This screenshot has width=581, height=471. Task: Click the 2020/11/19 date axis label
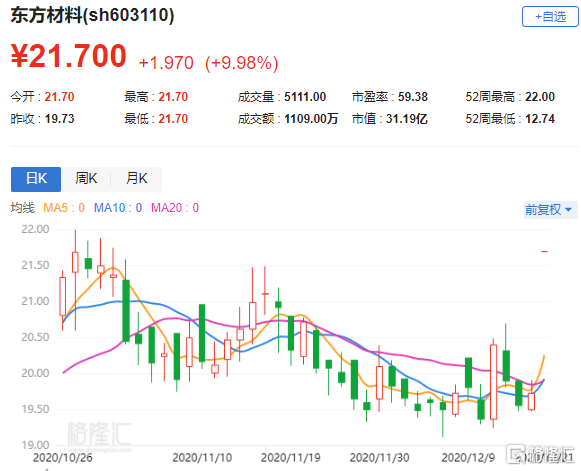tap(291, 458)
